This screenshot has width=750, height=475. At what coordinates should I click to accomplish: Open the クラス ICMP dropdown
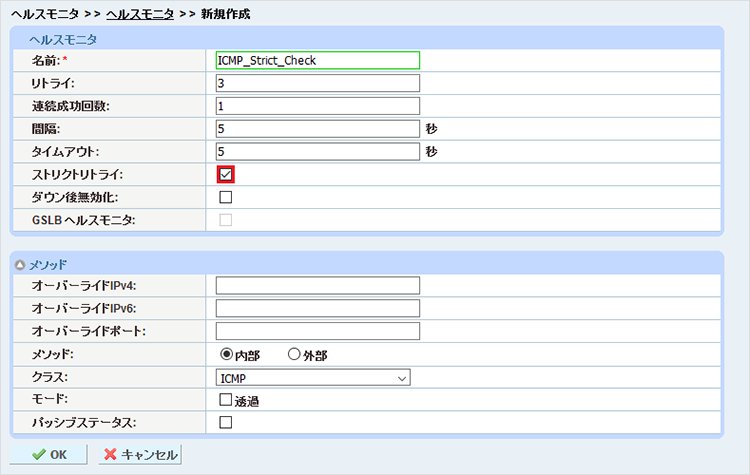click(x=314, y=378)
